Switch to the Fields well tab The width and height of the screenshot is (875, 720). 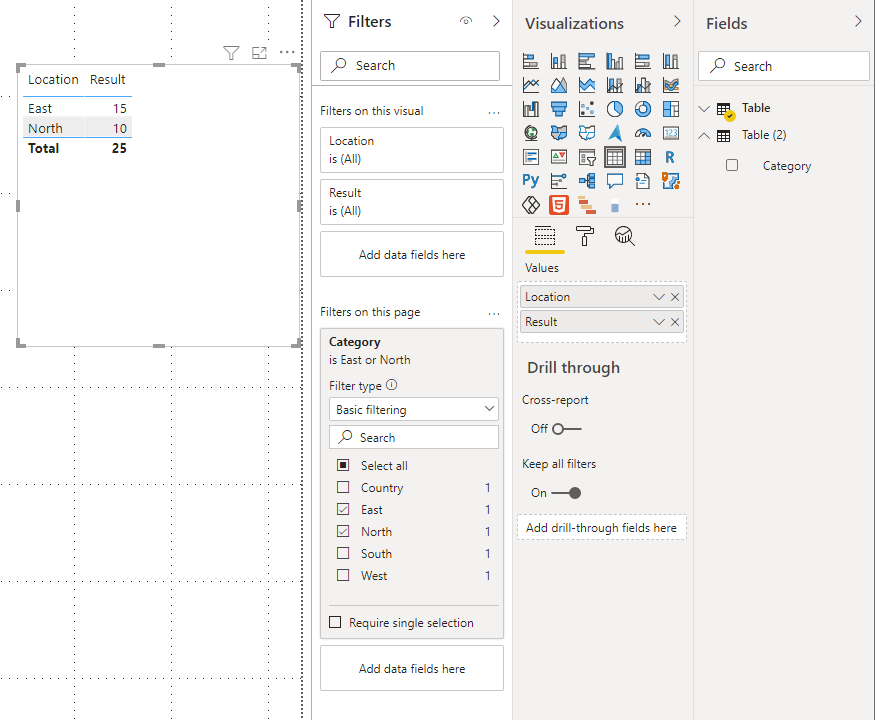(x=545, y=236)
